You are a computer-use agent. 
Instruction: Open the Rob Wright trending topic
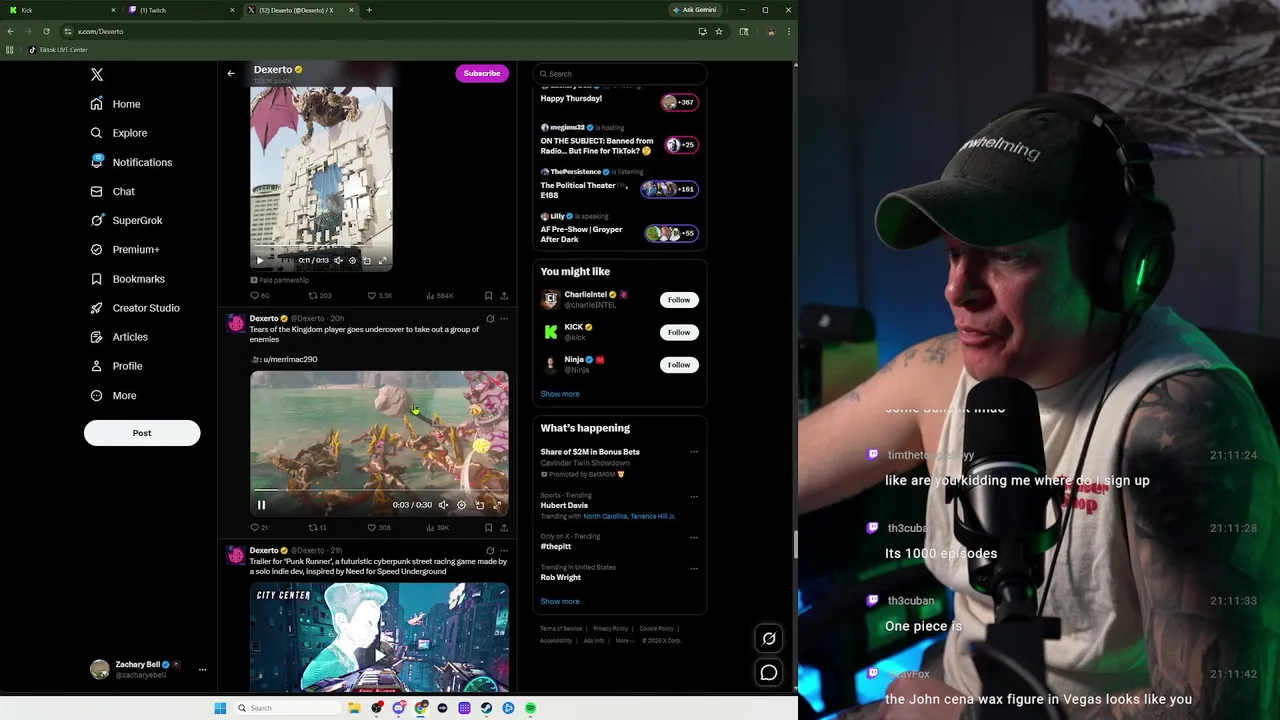point(560,577)
